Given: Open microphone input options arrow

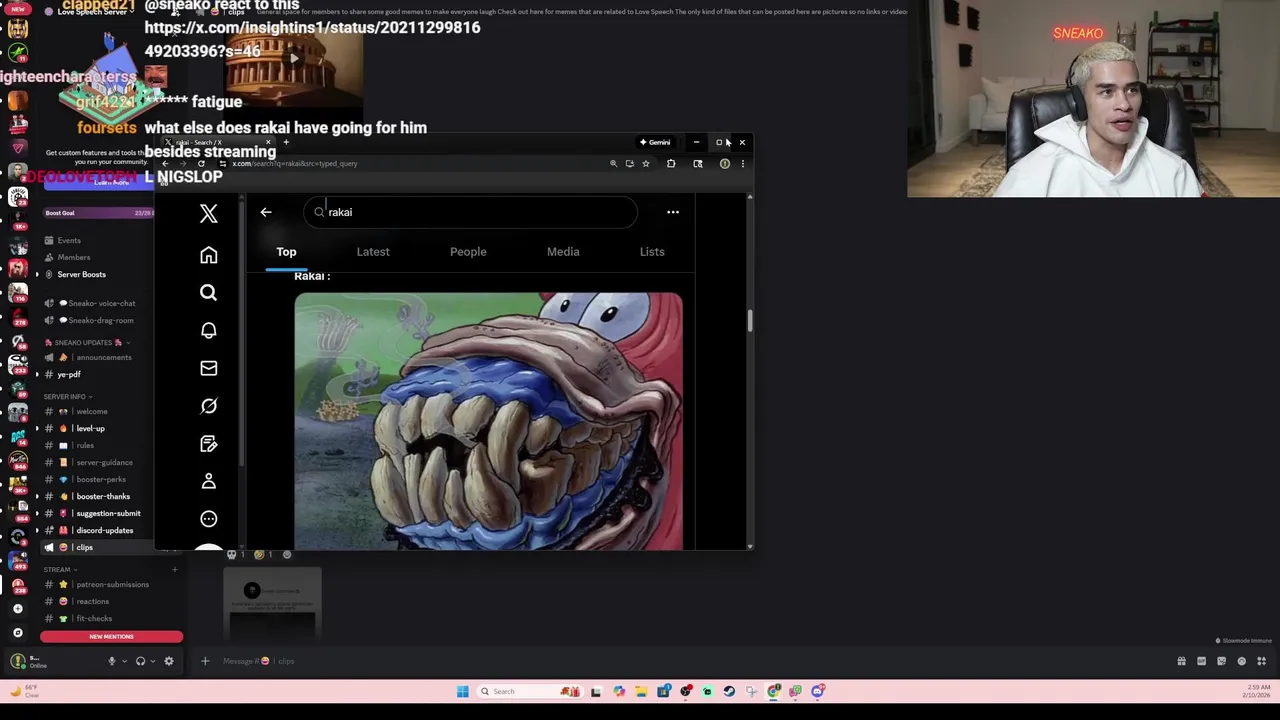Looking at the screenshot, I should pyautogui.click(x=124, y=661).
